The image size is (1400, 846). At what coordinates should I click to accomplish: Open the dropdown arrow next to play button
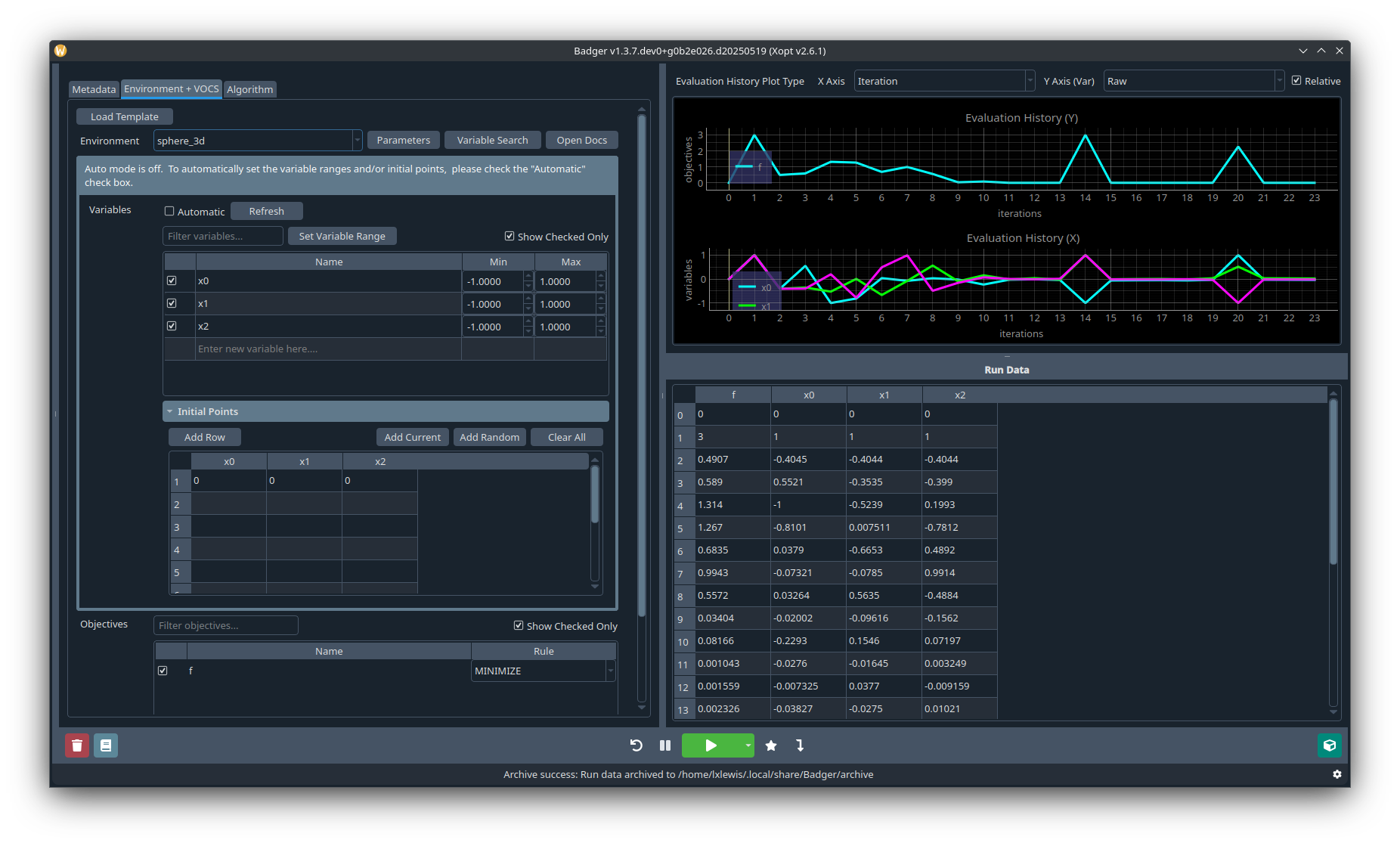(x=748, y=745)
